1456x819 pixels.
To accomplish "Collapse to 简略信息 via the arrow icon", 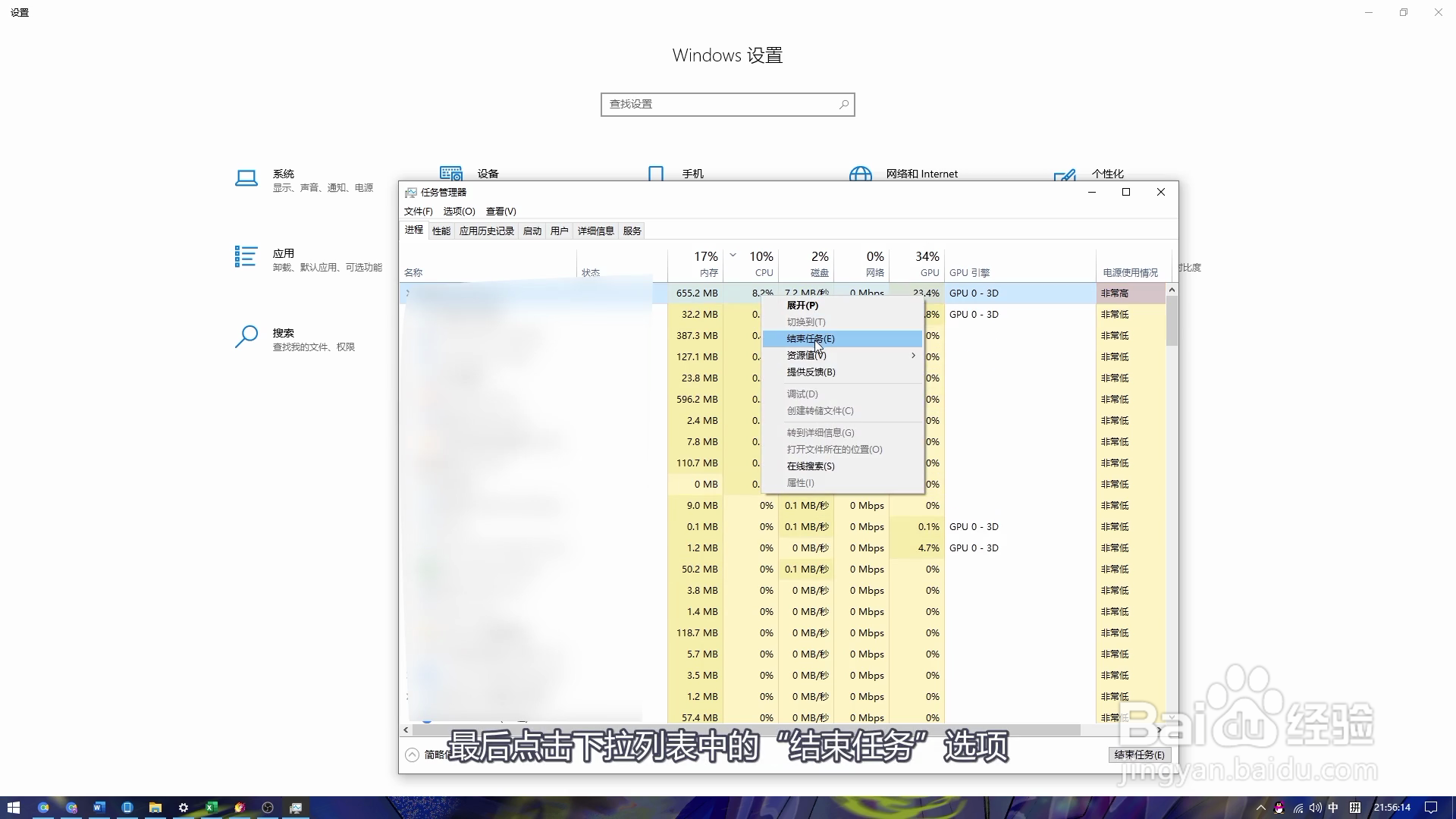I will (x=412, y=755).
